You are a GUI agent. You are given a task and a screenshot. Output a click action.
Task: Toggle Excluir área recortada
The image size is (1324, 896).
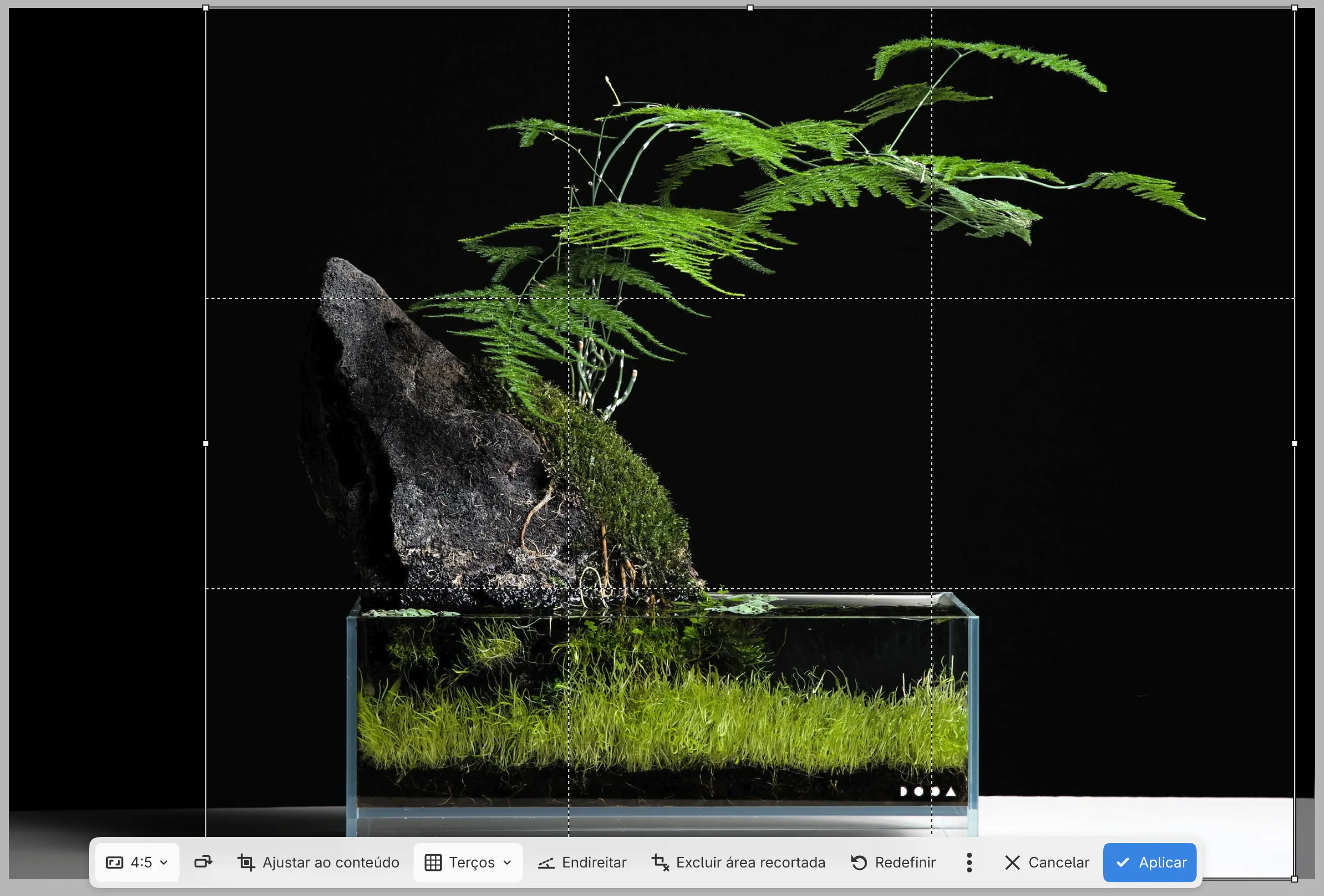[738, 863]
